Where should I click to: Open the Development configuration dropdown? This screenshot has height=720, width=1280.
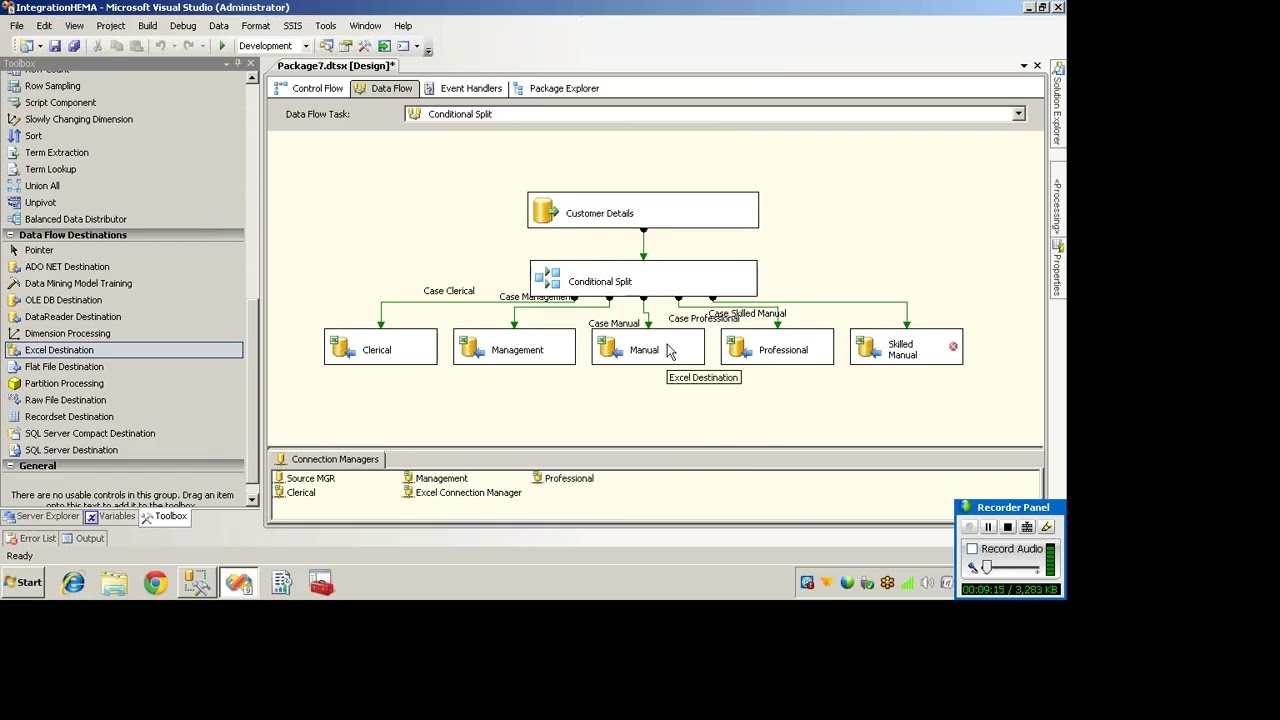click(x=306, y=46)
